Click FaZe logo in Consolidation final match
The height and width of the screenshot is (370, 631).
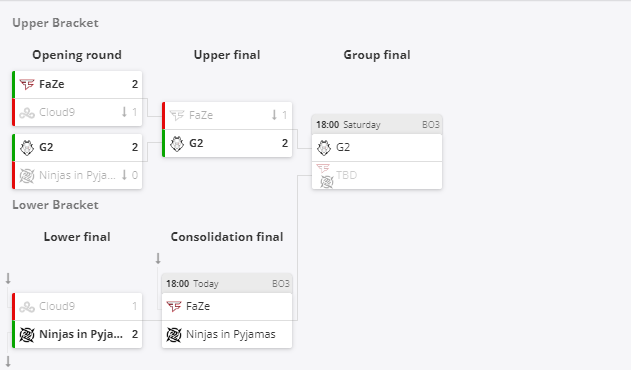174,306
